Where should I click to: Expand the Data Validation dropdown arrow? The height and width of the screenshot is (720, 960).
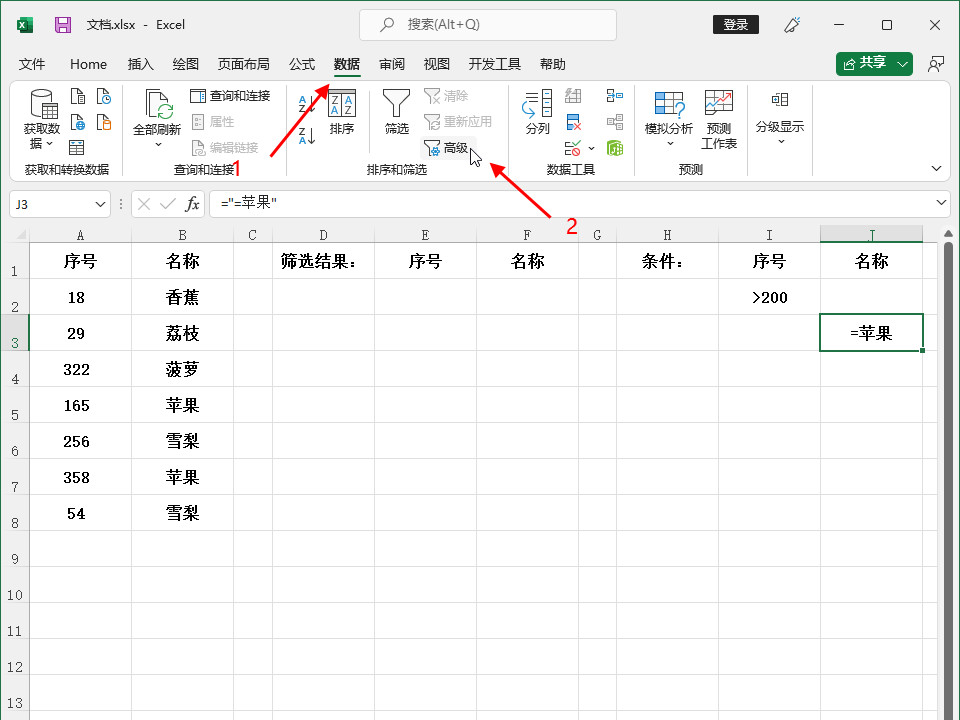(x=591, y=148)
